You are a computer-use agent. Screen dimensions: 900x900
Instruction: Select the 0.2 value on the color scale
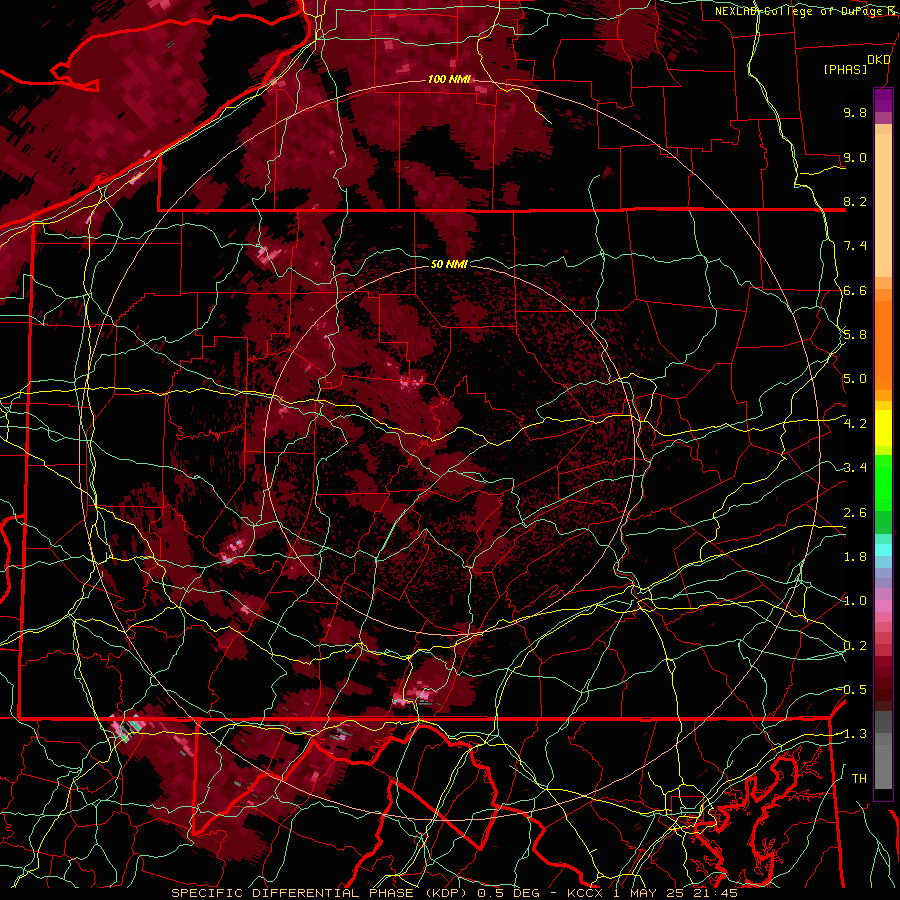click(855, 645)
